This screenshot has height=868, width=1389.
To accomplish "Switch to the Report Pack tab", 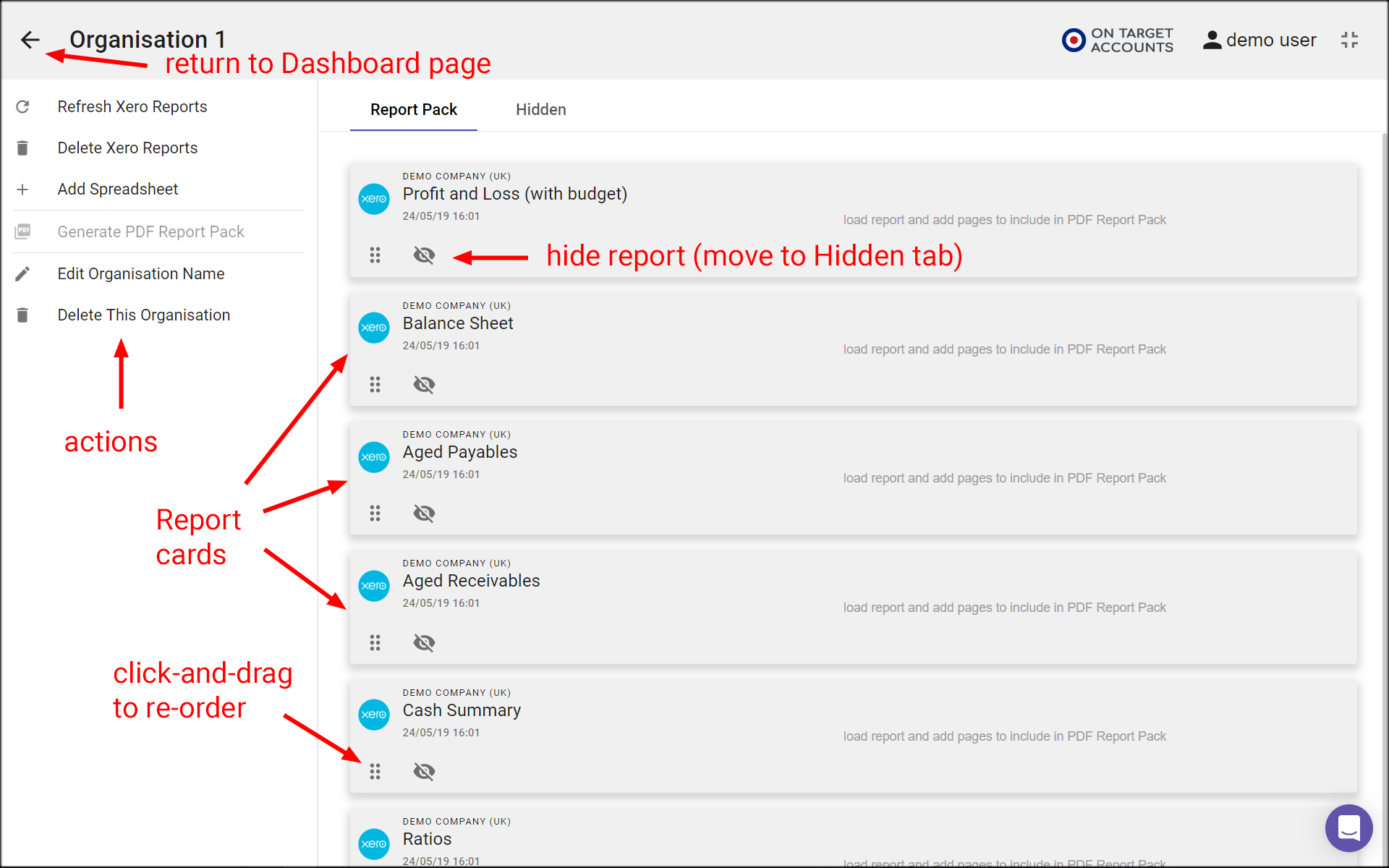I will point(414,109).
